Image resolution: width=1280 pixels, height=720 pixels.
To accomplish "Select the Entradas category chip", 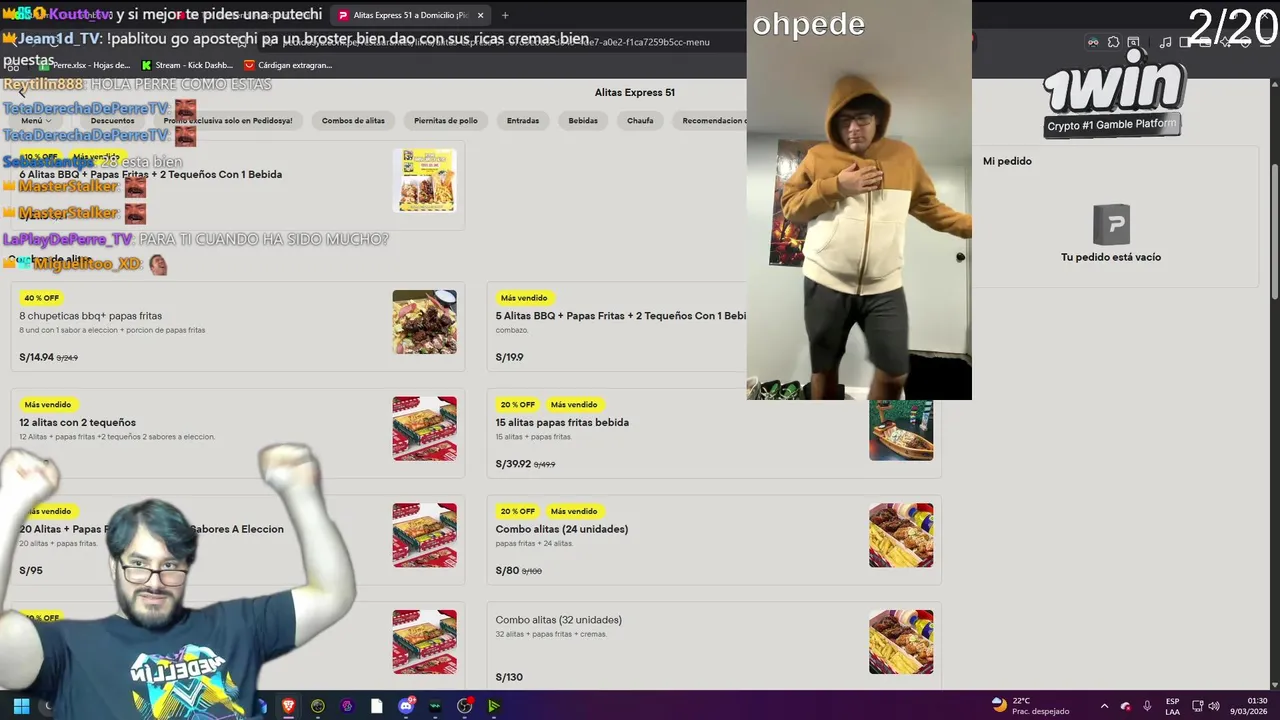I will point(523,120).
